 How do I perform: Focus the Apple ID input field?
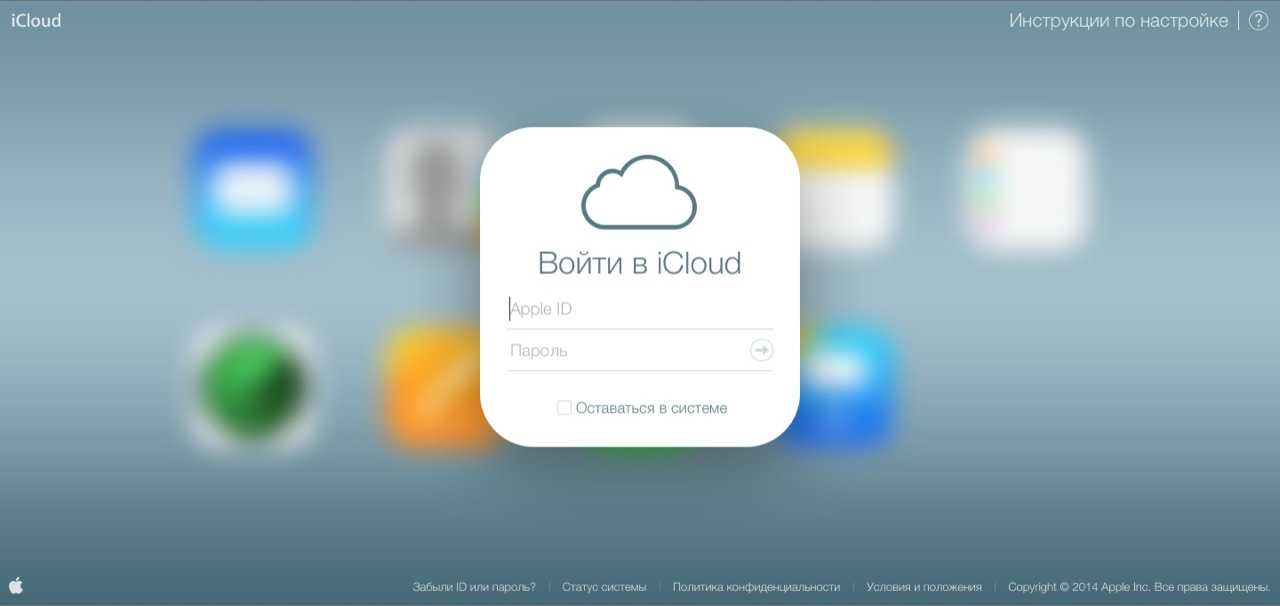click(640, 309)
